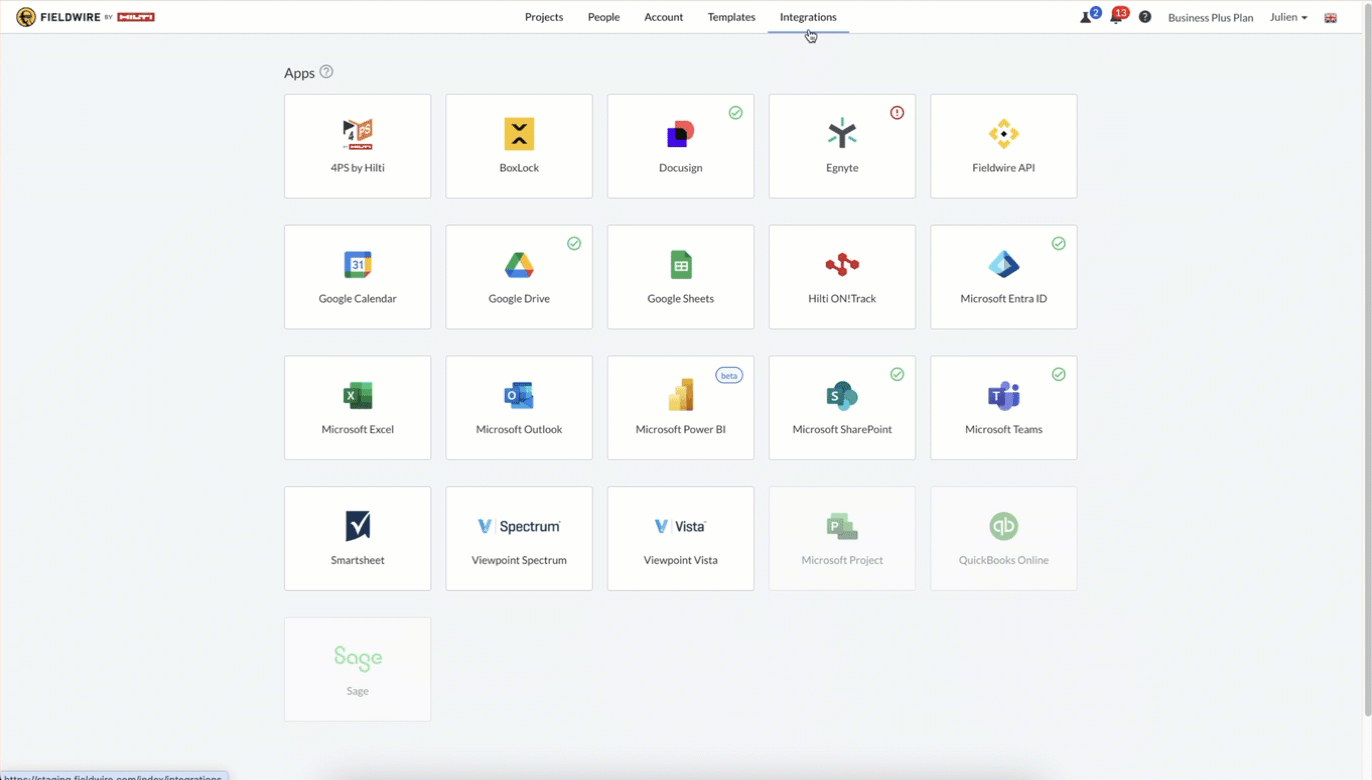Select the Google Drive app icon
The height and width of the screenshot is (780, 1372).
click(x=519, y=265)
